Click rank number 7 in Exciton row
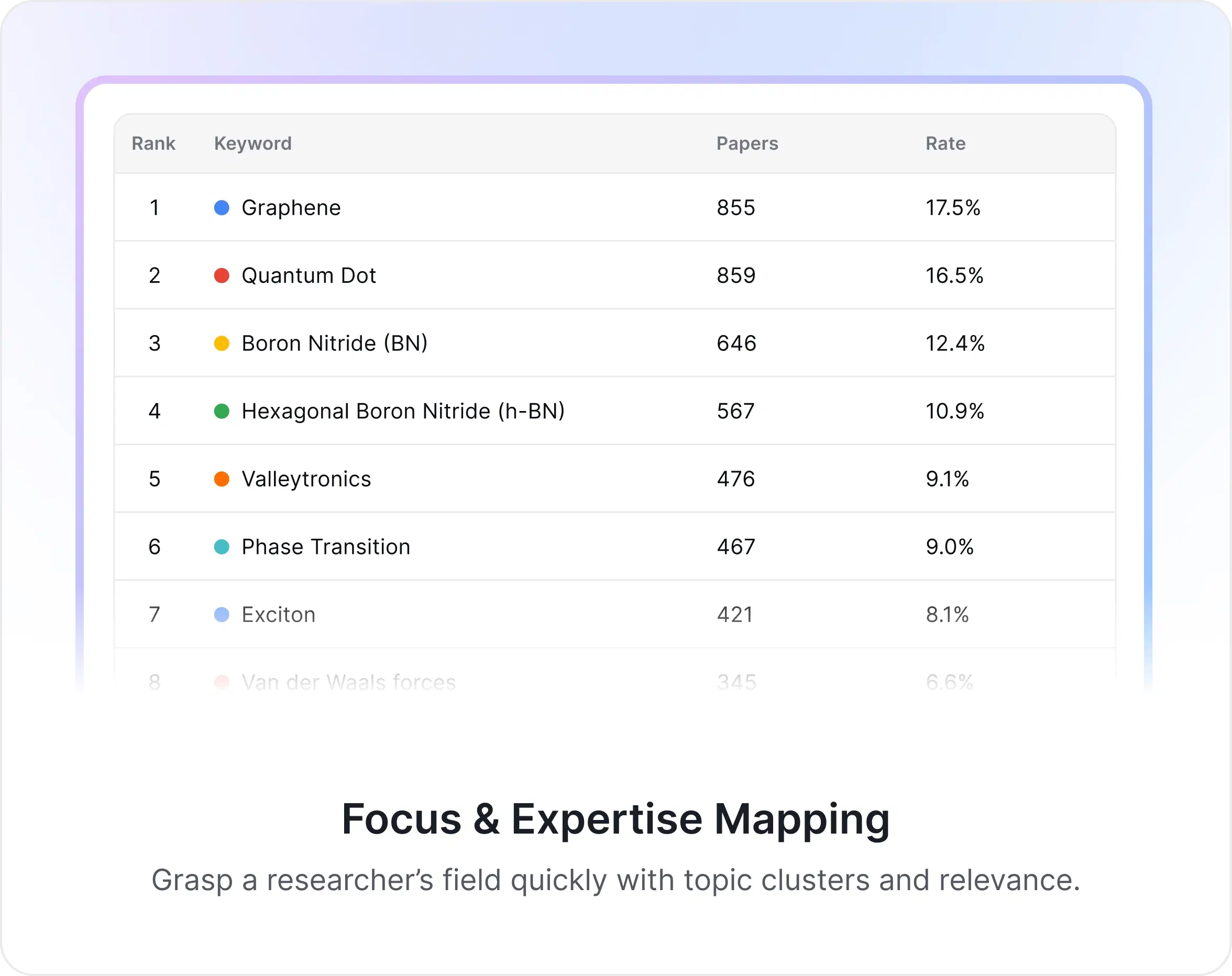Image resolution: width=1232 pixels, height=976 pixels. [x=155, y=615]
